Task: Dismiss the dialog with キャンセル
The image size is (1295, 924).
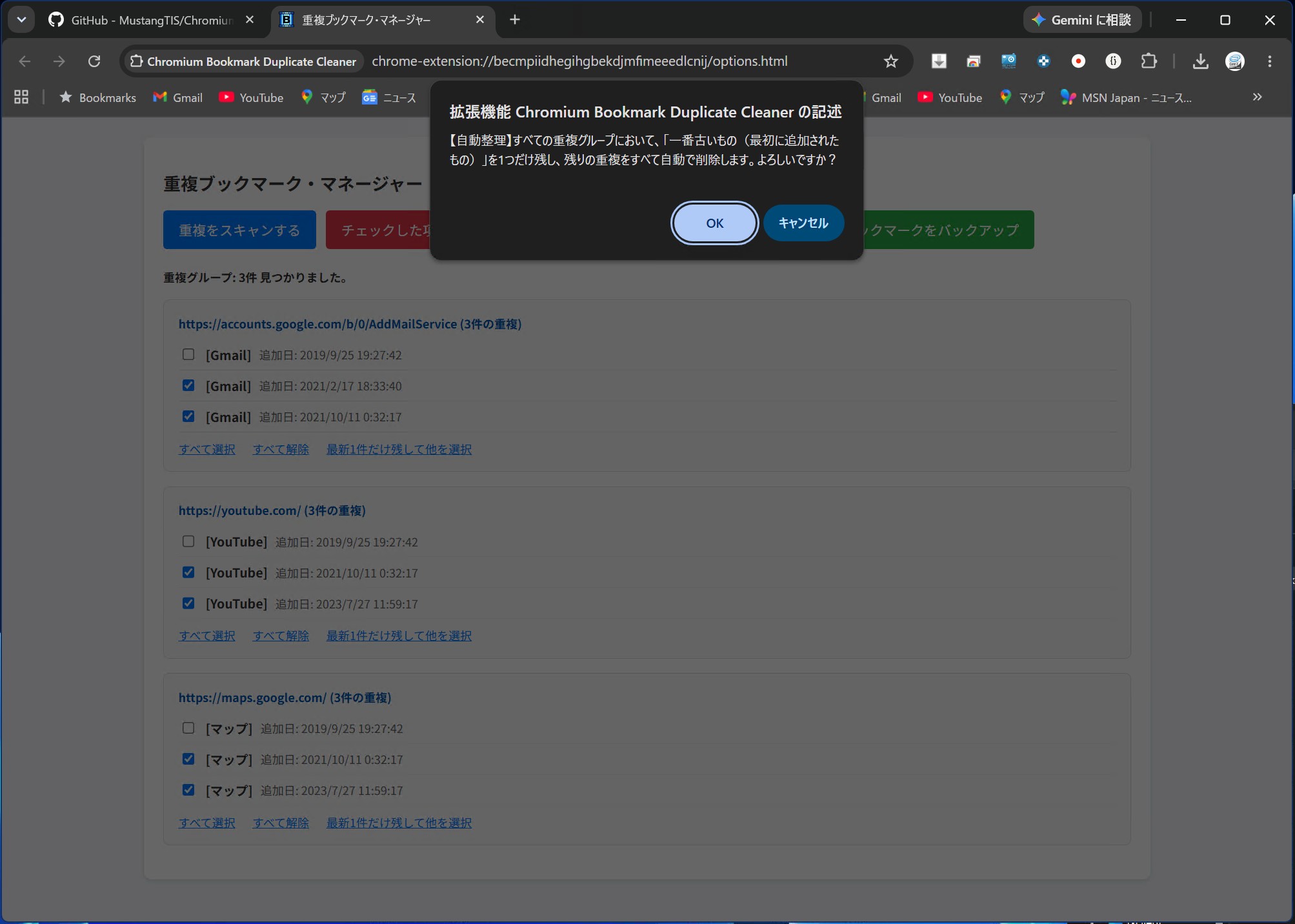Action: [803, 223]
